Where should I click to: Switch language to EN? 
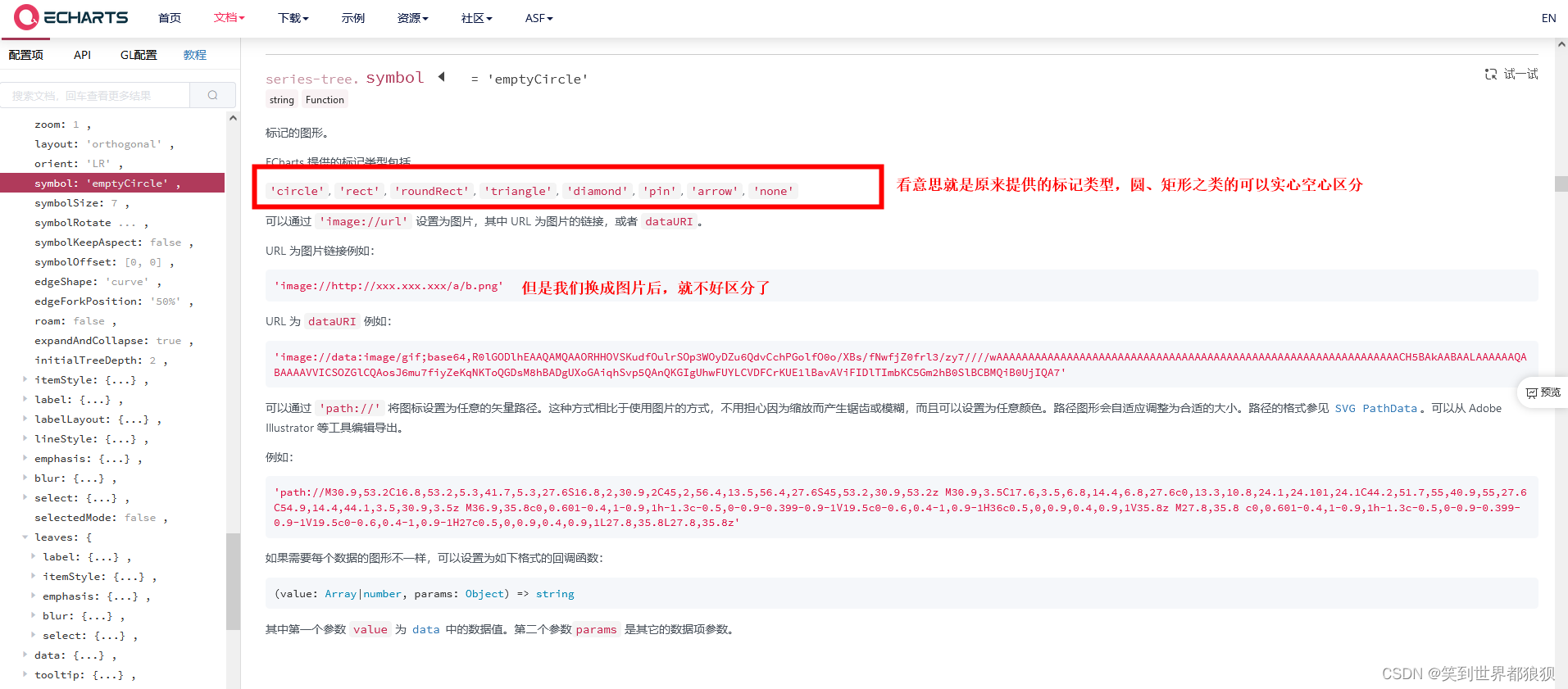coord(1548,18)
